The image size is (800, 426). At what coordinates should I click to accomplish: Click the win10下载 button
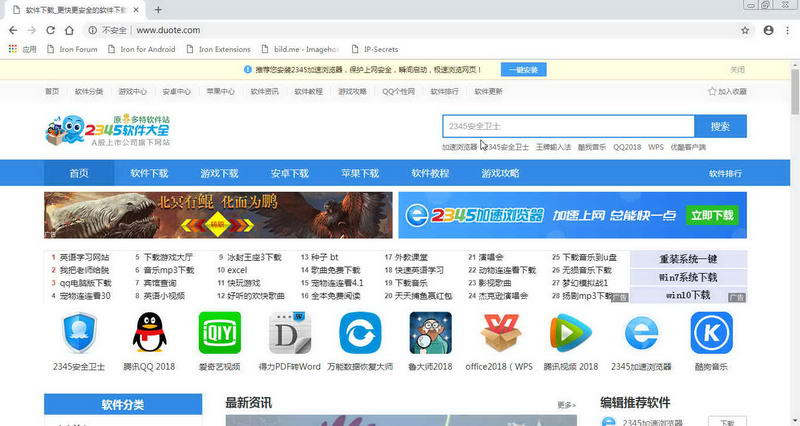tap(688, 295)
